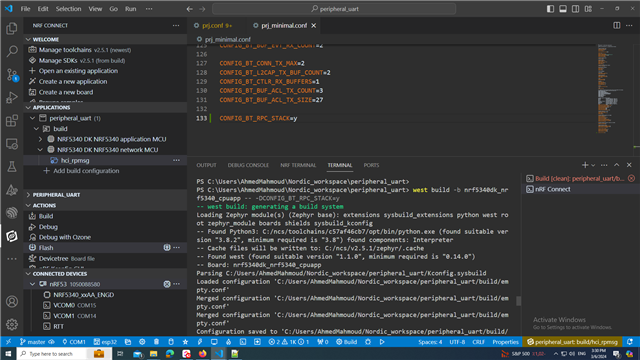
Task: Click the Flash action
Action: (x=46, y=247)
